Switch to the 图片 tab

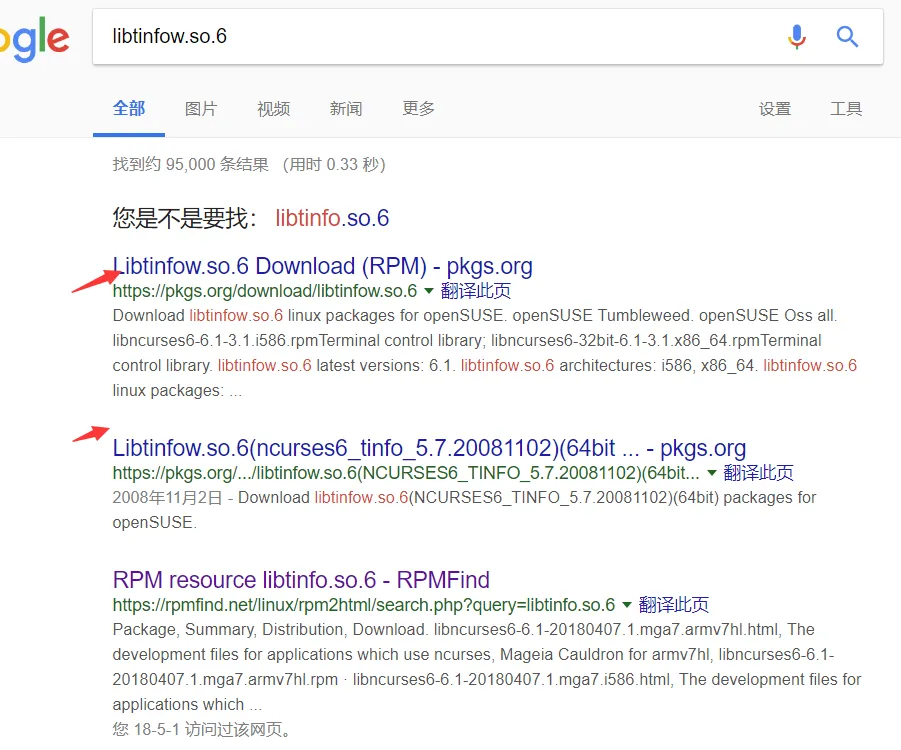[201, 108]
